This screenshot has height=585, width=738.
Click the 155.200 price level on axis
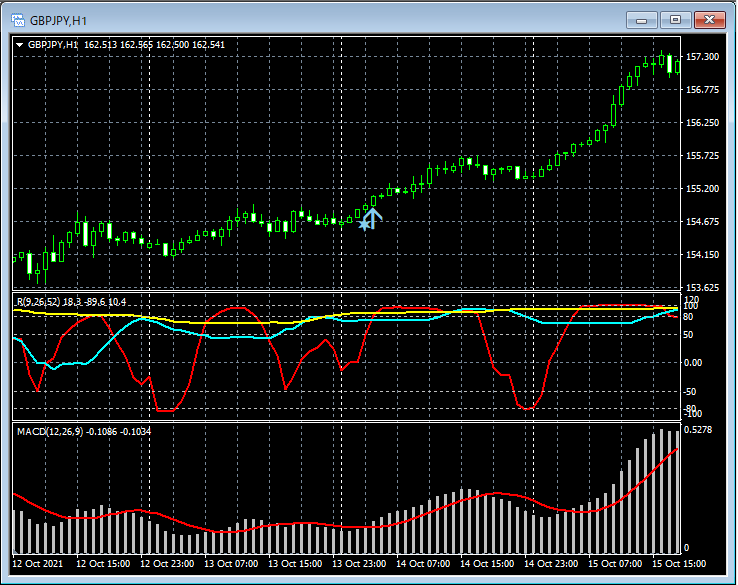pos(704,189)
